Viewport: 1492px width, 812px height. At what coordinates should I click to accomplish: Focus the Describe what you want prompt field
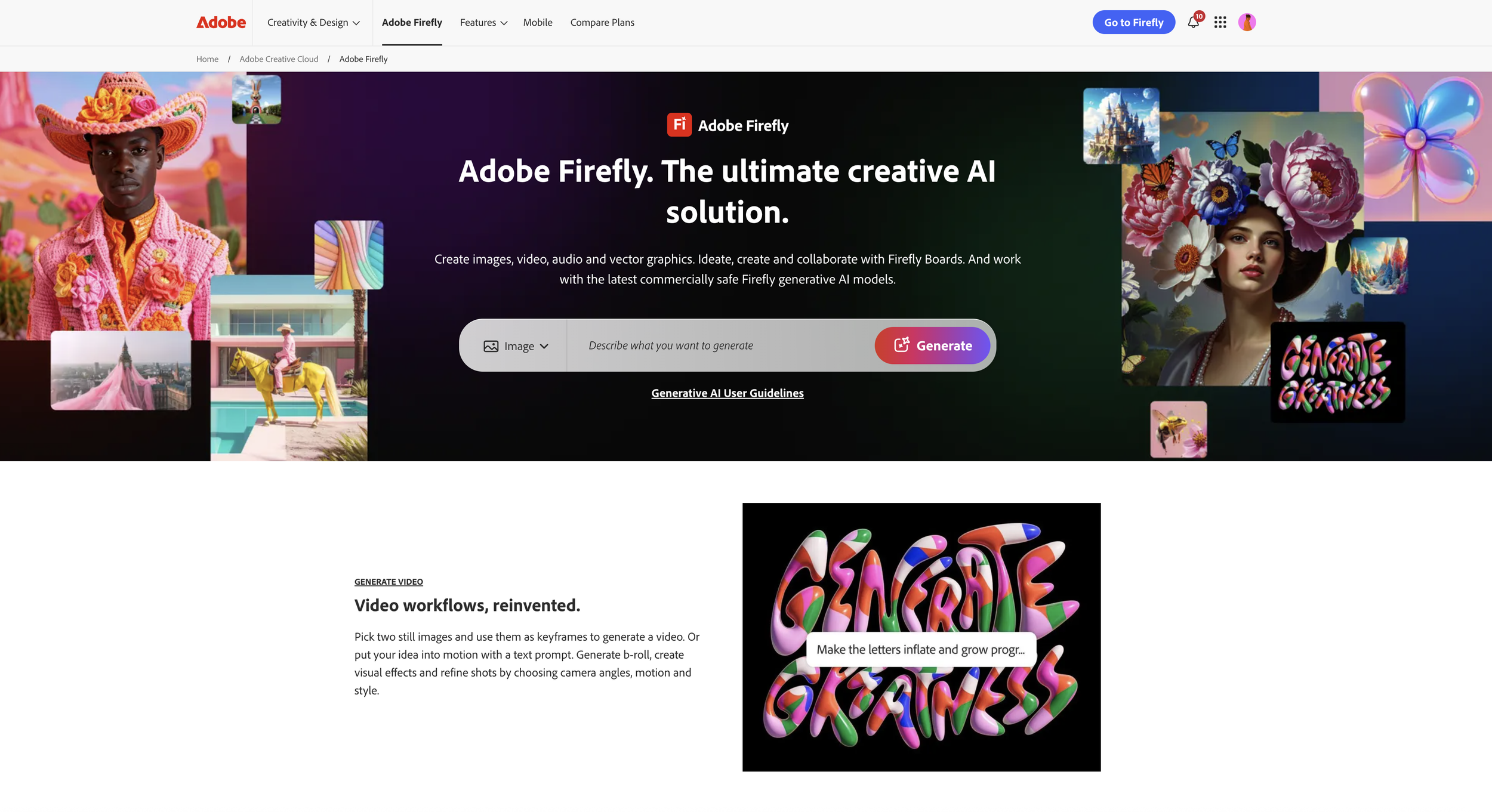click(x=720, y=345)
